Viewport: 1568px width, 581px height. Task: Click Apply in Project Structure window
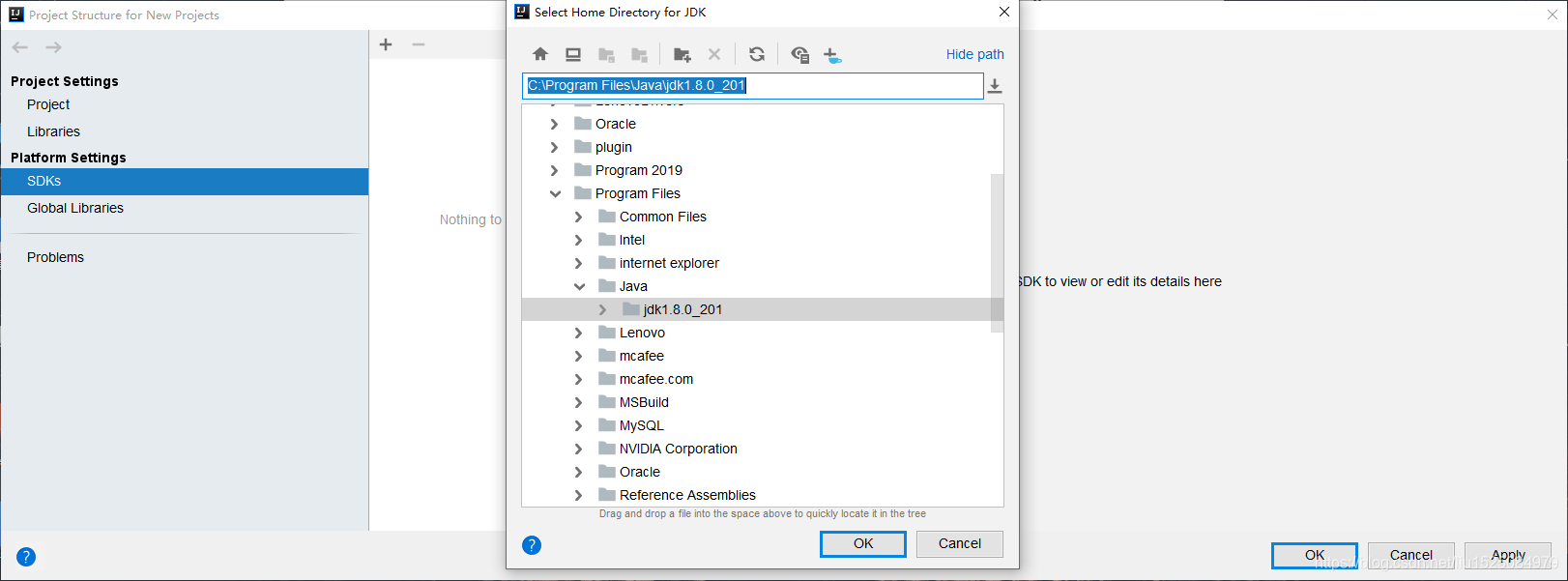pos(1508,556)
